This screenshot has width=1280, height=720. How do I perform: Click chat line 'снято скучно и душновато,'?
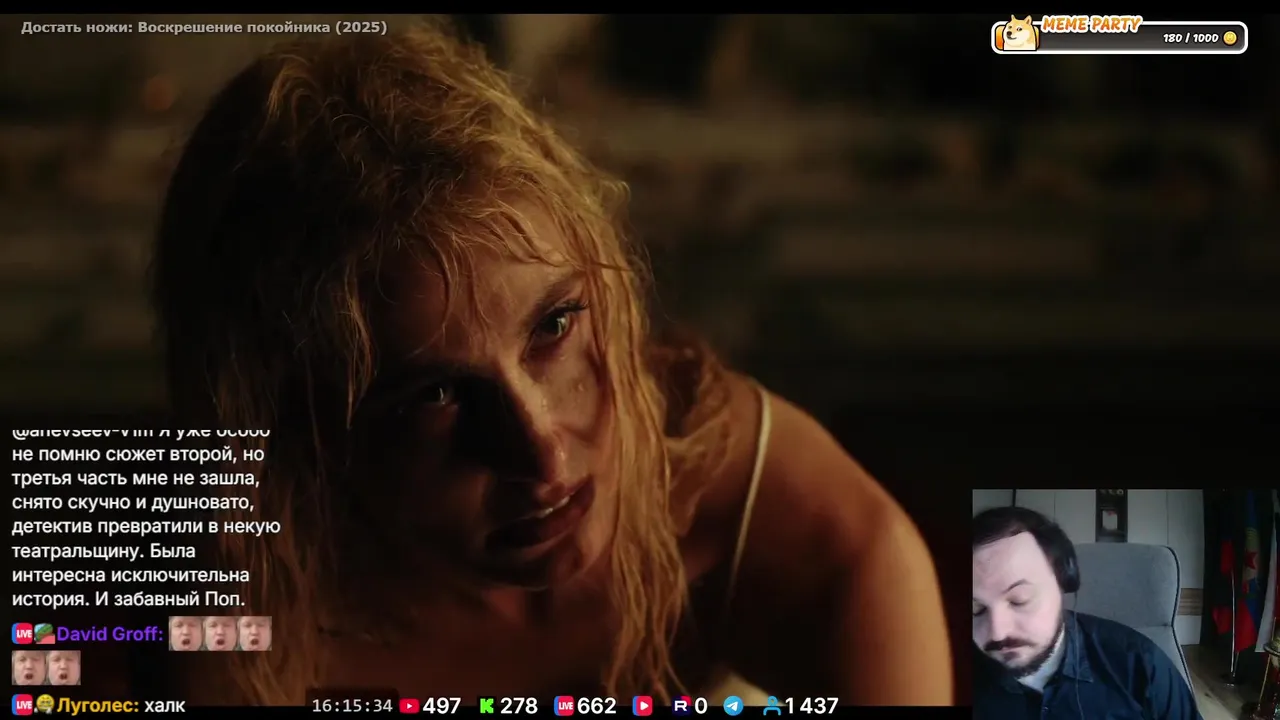pos(133,502)
